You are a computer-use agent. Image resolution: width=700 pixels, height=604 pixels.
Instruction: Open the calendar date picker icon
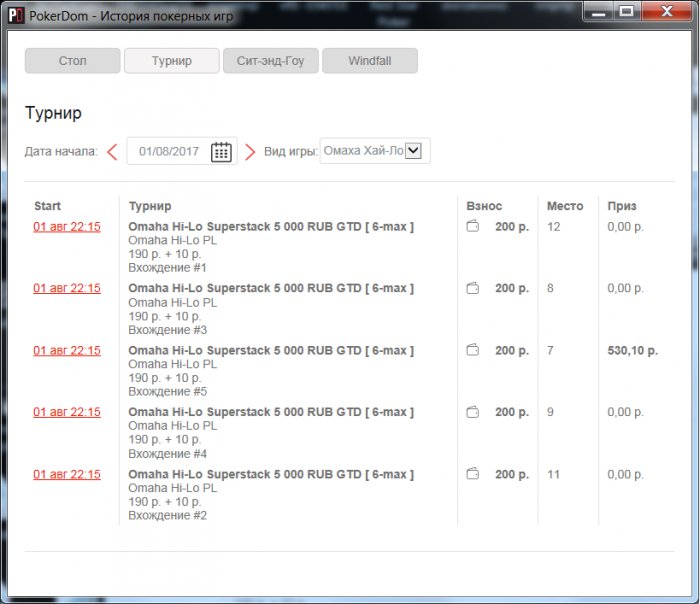pyautogui.click(x=221, y=152)
